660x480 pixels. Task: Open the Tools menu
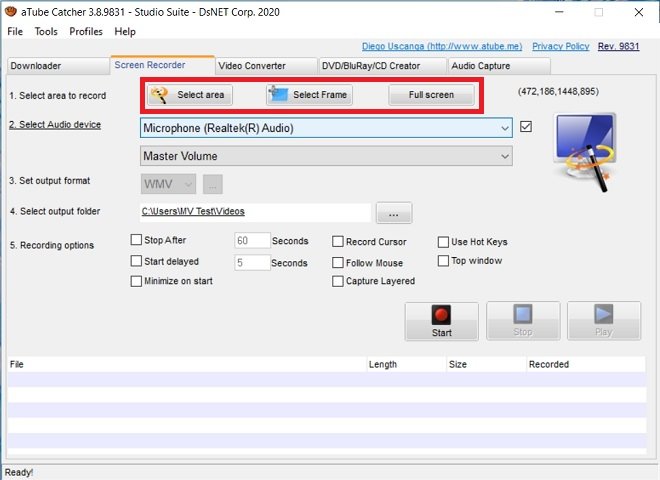[x=46, y=32]
